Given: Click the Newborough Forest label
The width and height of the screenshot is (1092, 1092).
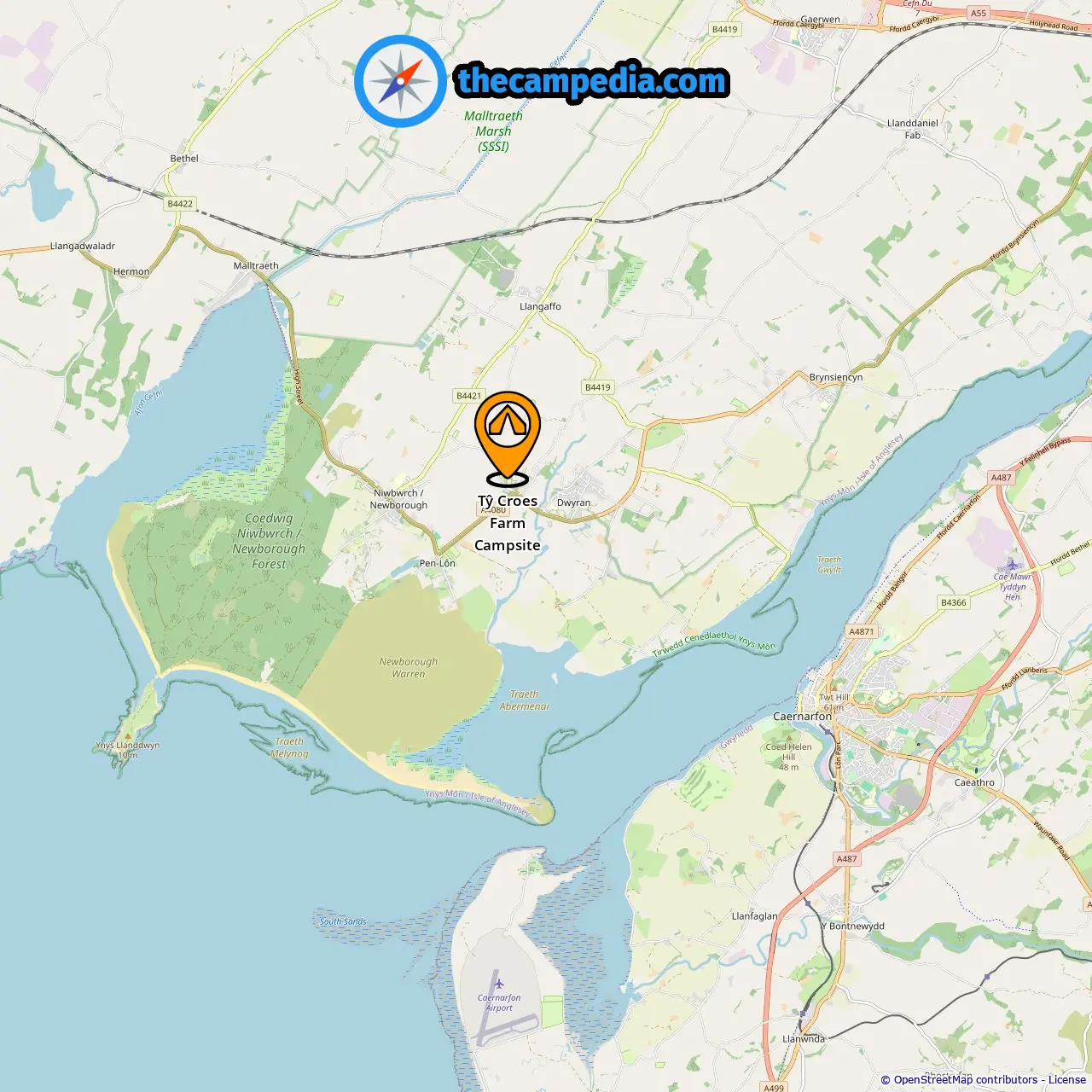Looking at the screenshot, I should (x=269, y=541).
